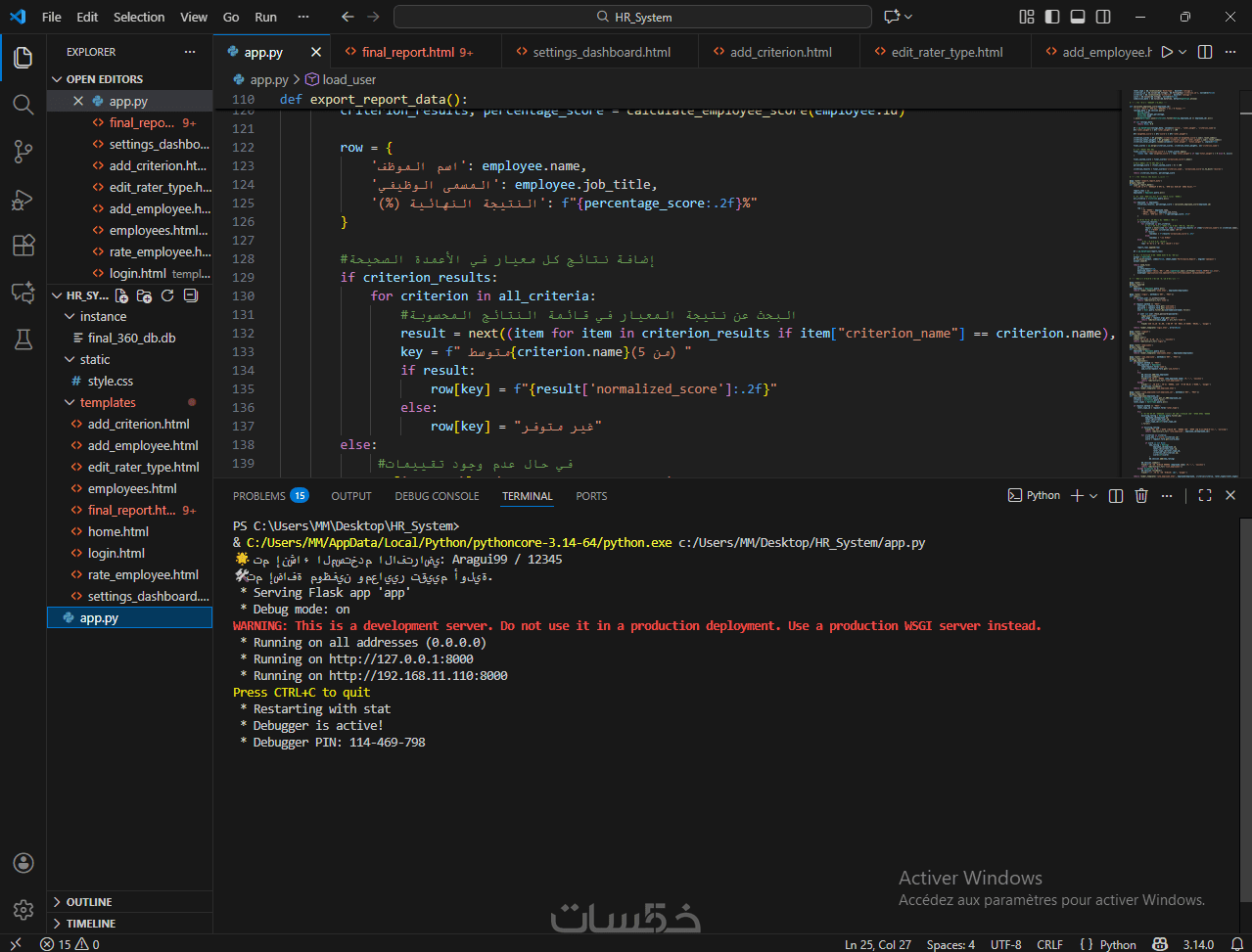
Task: Create a new folder in HR_SYSTEM
Action: click(144, 295)
